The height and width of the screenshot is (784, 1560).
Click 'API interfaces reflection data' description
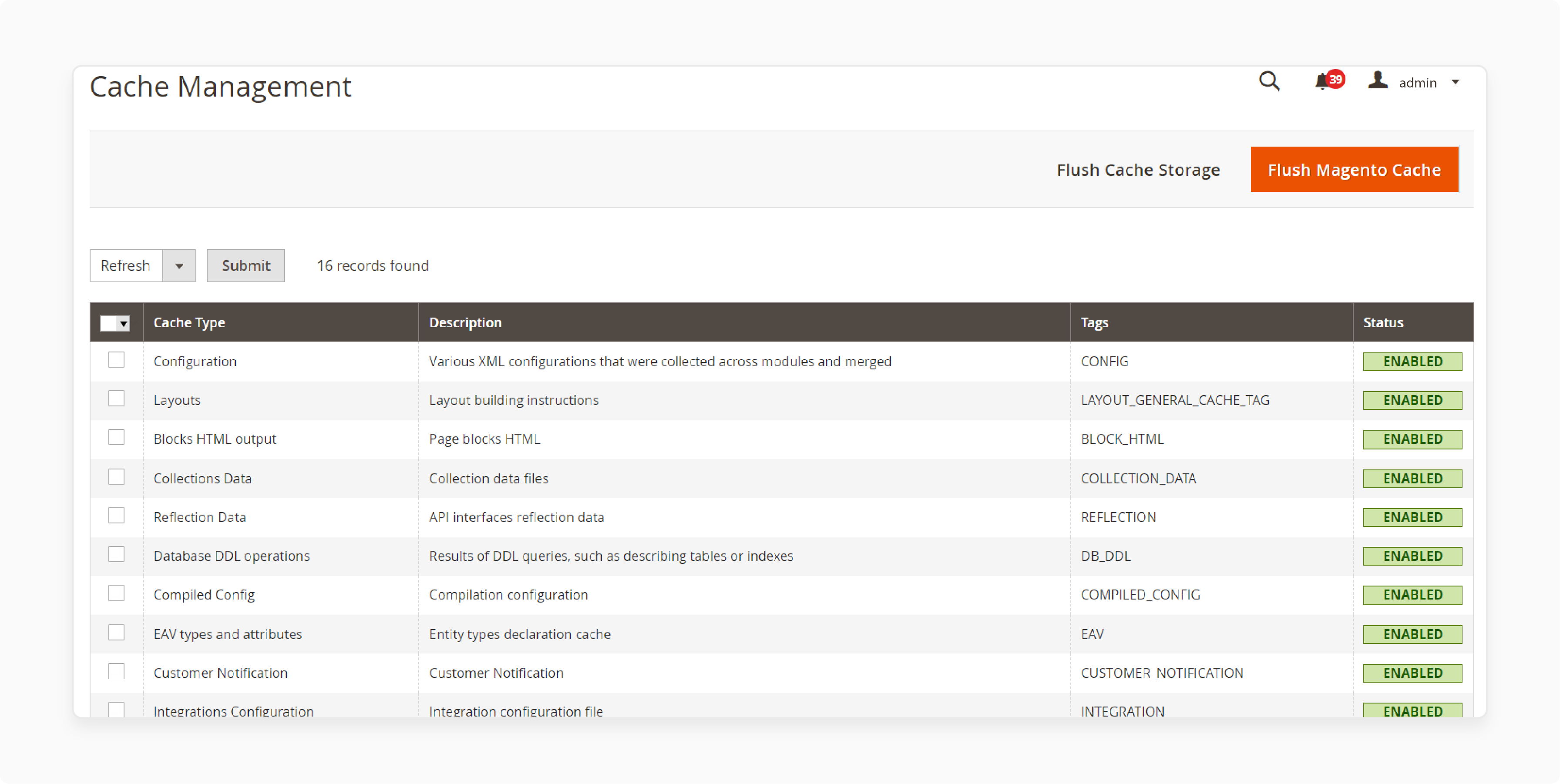pos(517,517)
